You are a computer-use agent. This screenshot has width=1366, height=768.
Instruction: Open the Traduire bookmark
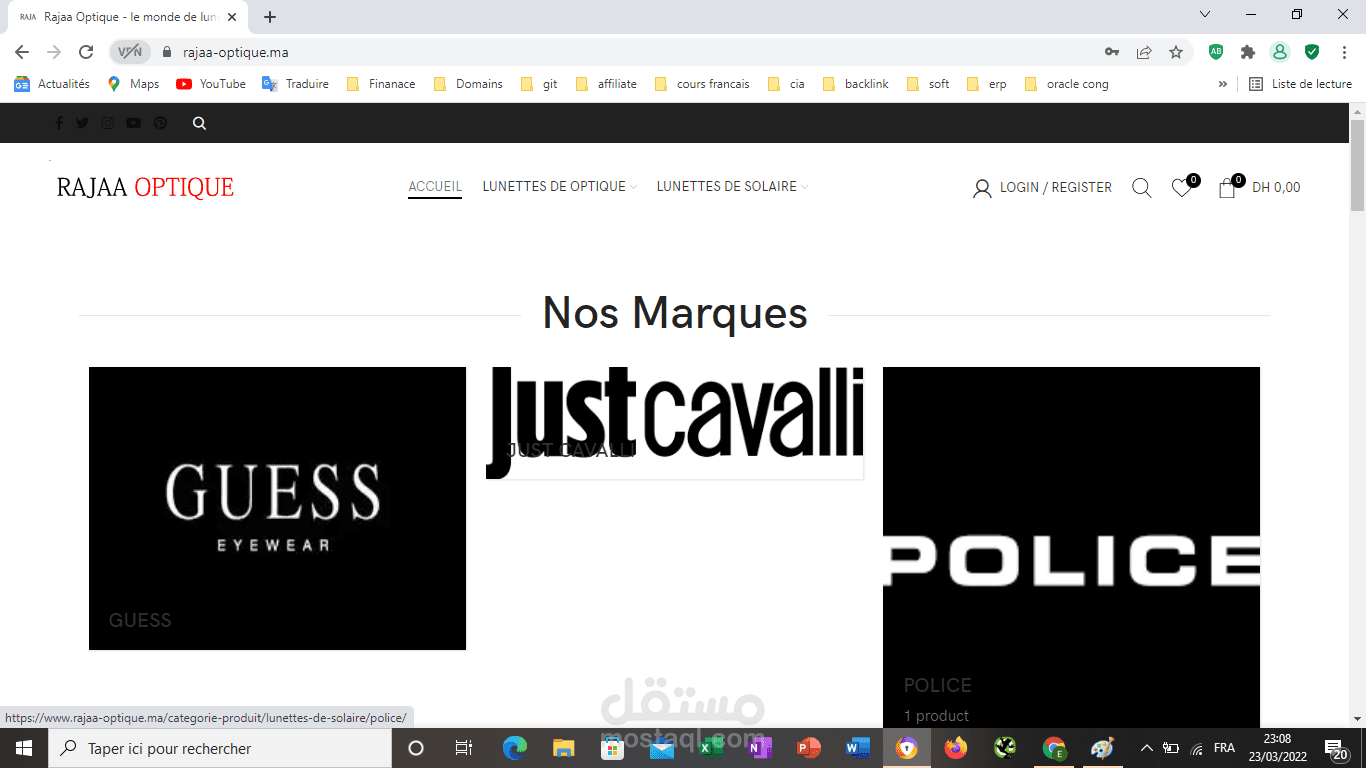pos(296,84)
